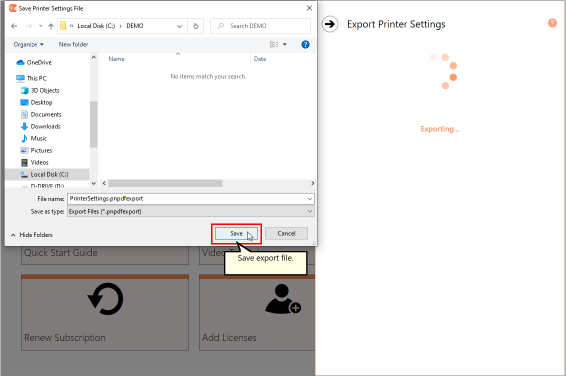The width and height of the screenshot is (566, 376).
Task: Click the Downloads arrow icon in navigation pane
Action: (24, 126)
